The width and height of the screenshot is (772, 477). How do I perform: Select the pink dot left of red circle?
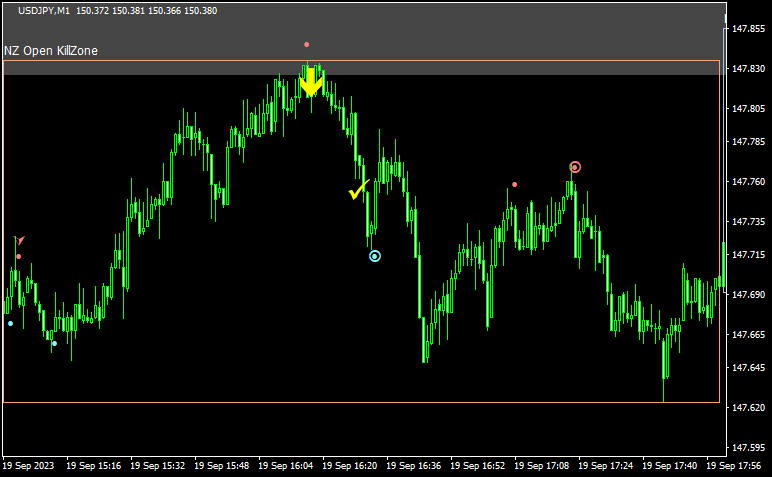[x=515, y=184]
